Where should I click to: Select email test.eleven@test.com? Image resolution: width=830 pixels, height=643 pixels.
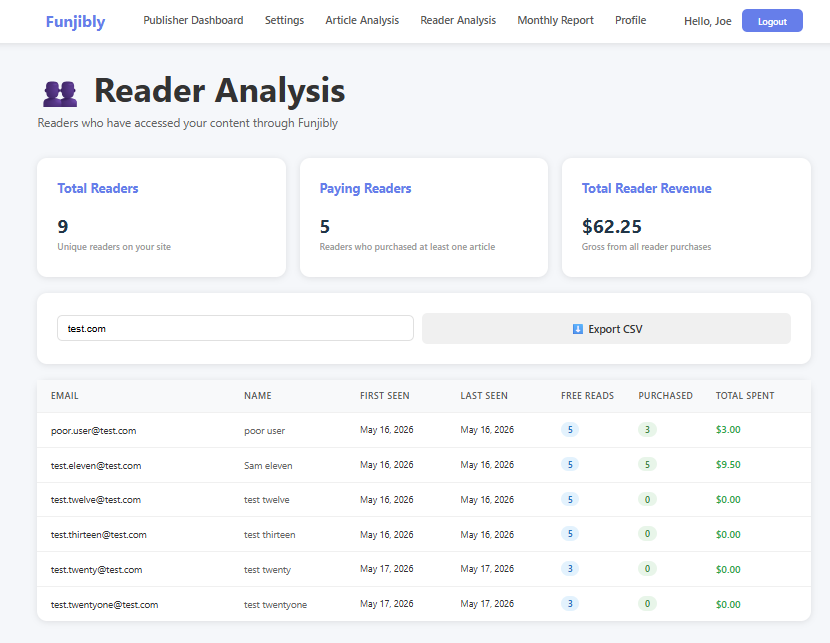(x=96, y=465)
